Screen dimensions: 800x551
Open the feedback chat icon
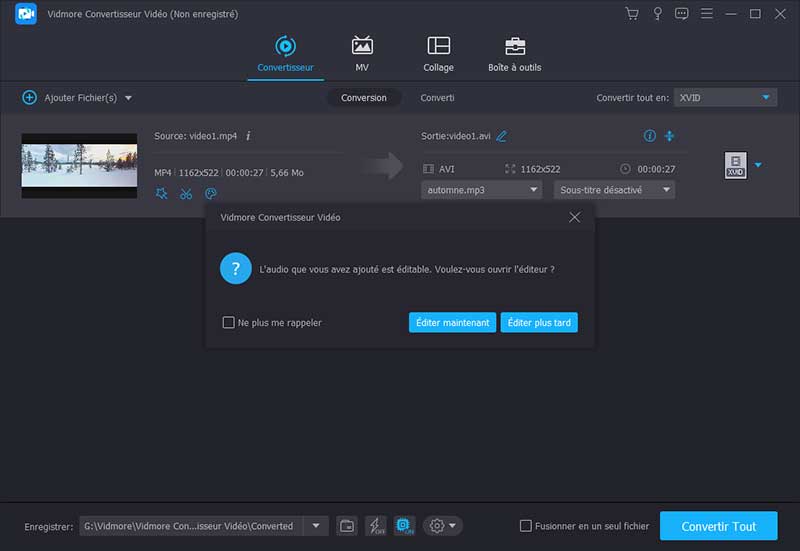coord(681,14)
